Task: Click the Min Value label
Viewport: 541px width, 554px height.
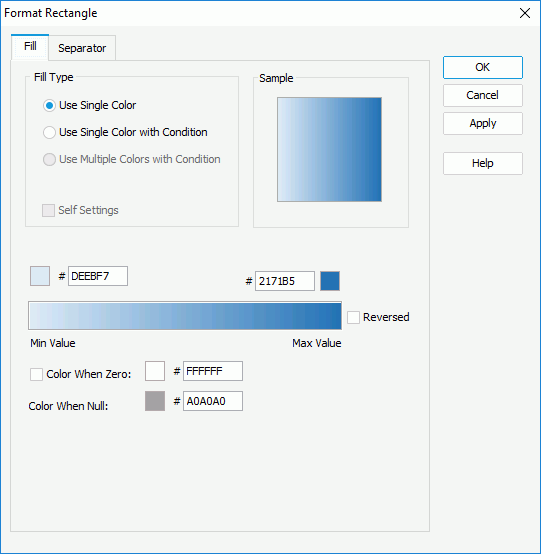Action: (53, 343)
